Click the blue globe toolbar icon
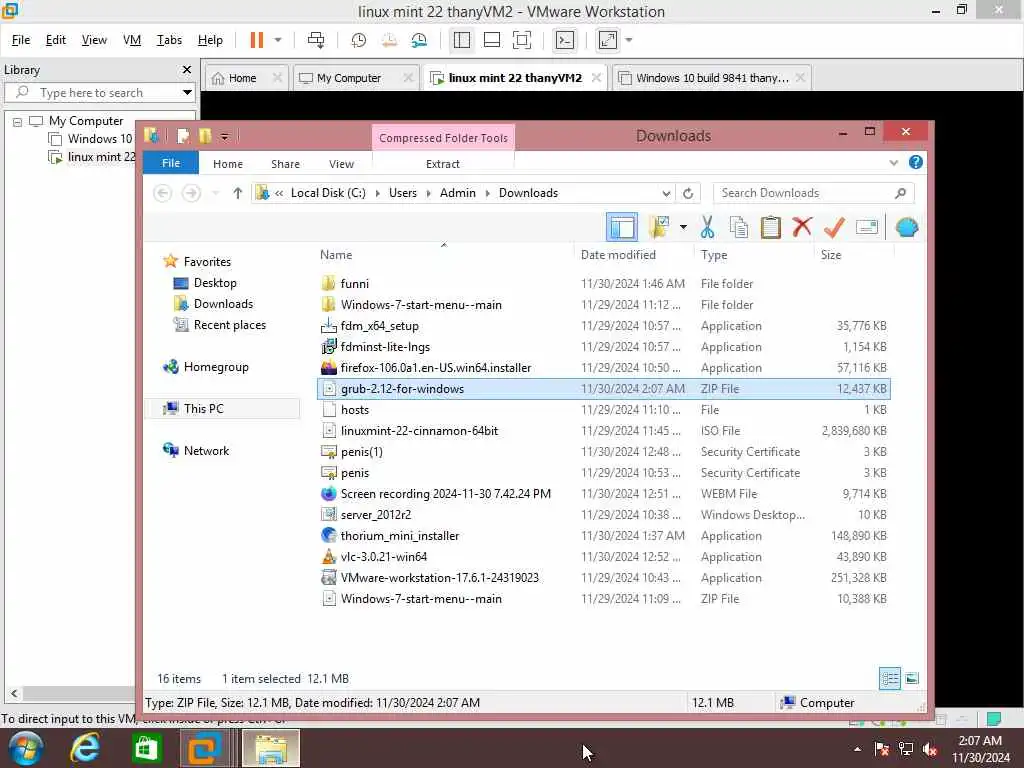 907,227
